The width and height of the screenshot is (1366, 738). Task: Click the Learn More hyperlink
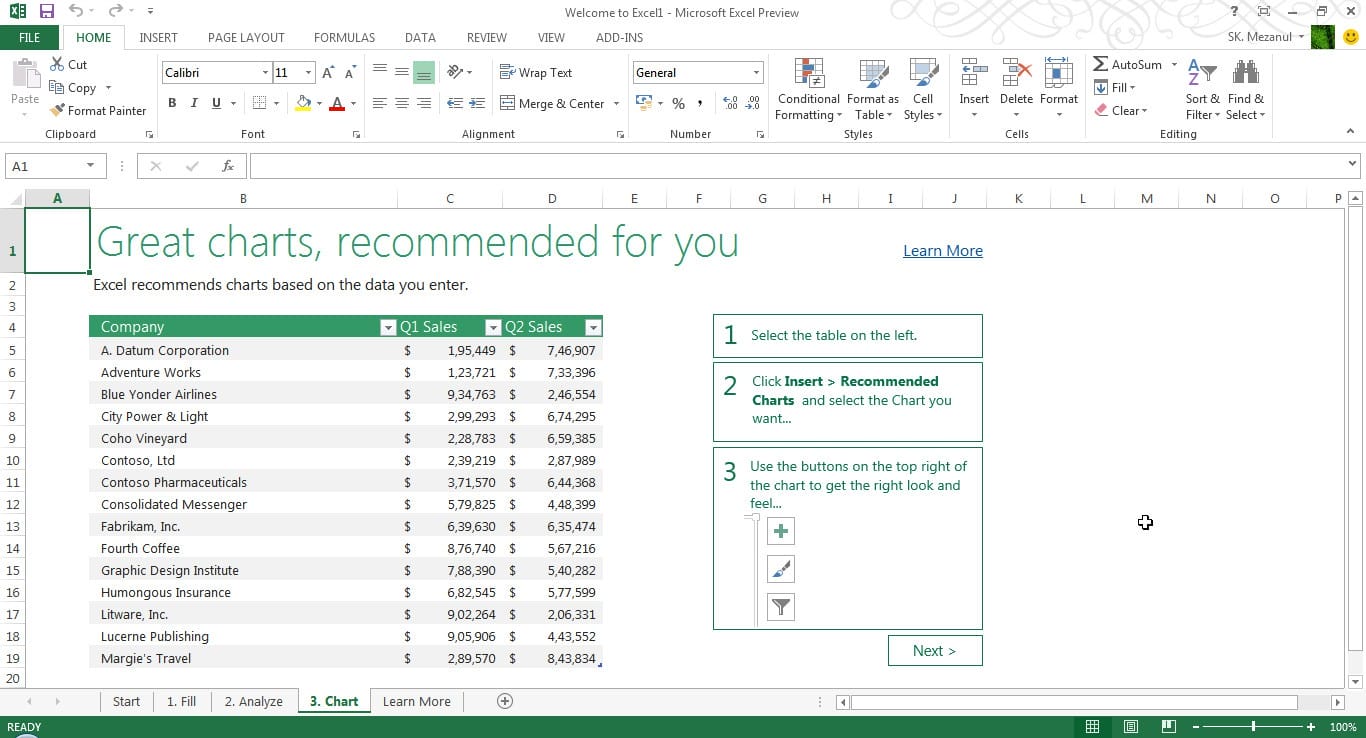pos(943,251)
